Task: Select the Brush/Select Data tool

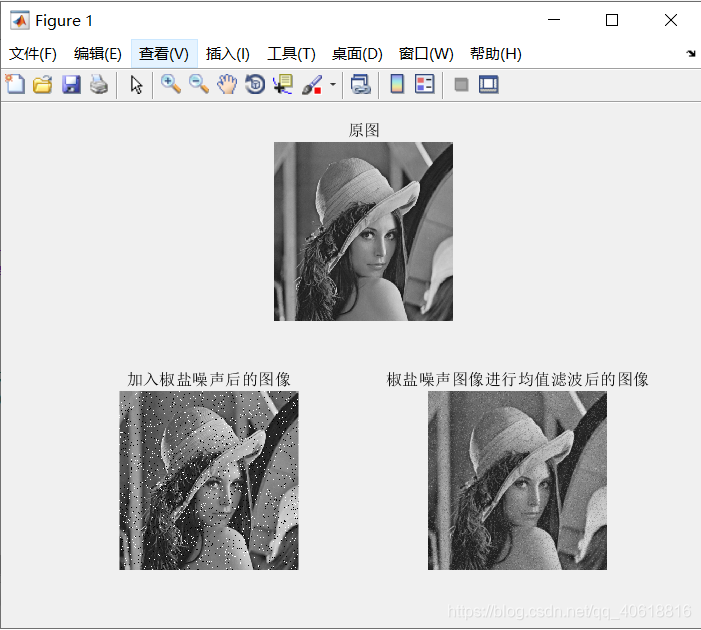Action: (x=312, y=84)
